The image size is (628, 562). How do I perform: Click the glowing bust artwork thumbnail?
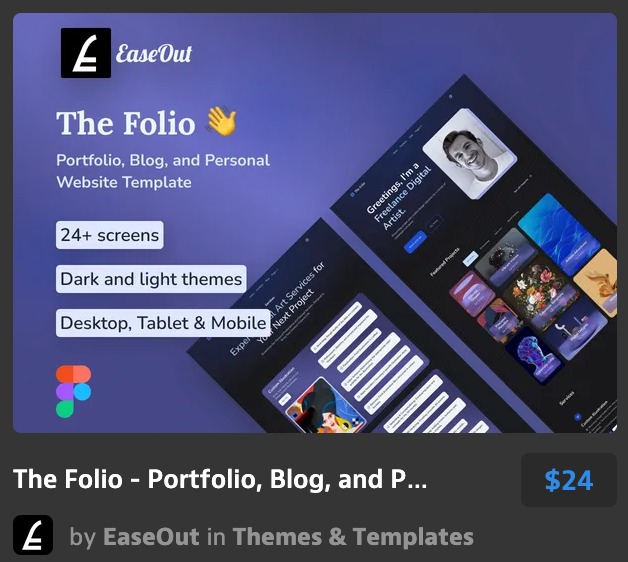[534, 356]
